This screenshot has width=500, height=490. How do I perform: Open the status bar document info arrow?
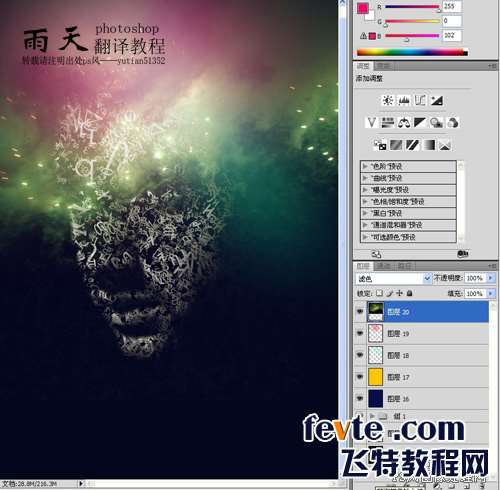81,483
